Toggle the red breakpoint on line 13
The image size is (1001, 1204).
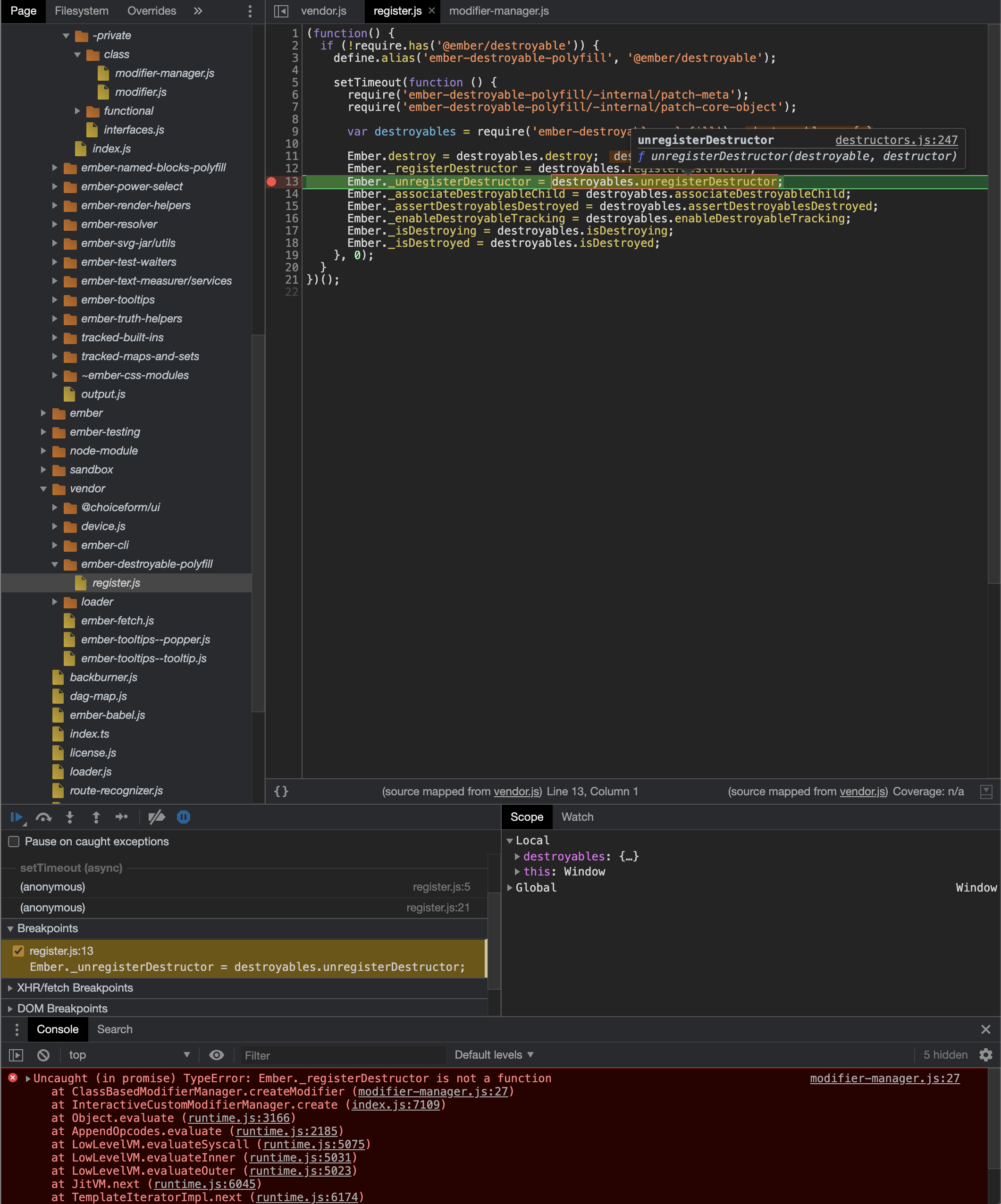pos(272,182)
